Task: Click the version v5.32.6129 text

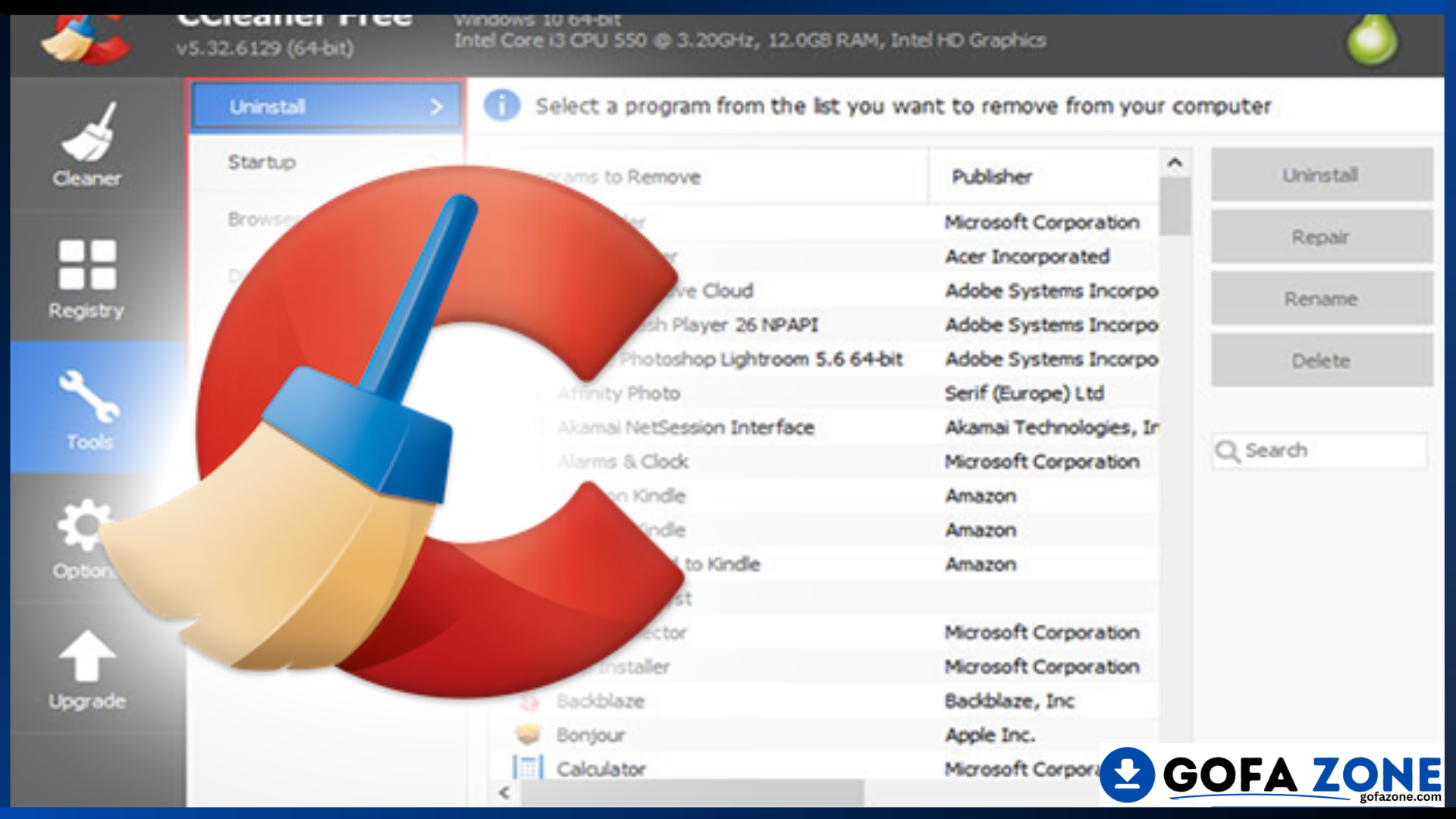Action: 265,49
